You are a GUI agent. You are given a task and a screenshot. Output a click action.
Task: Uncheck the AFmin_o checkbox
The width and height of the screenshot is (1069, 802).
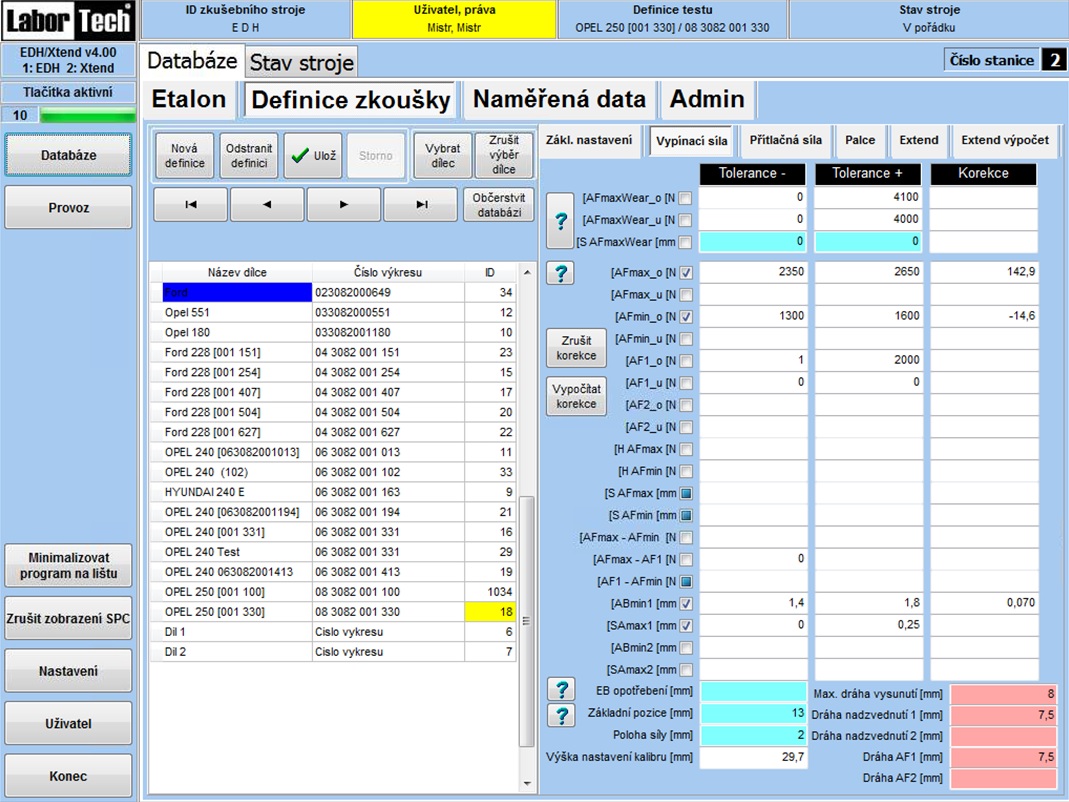(686, 317)
